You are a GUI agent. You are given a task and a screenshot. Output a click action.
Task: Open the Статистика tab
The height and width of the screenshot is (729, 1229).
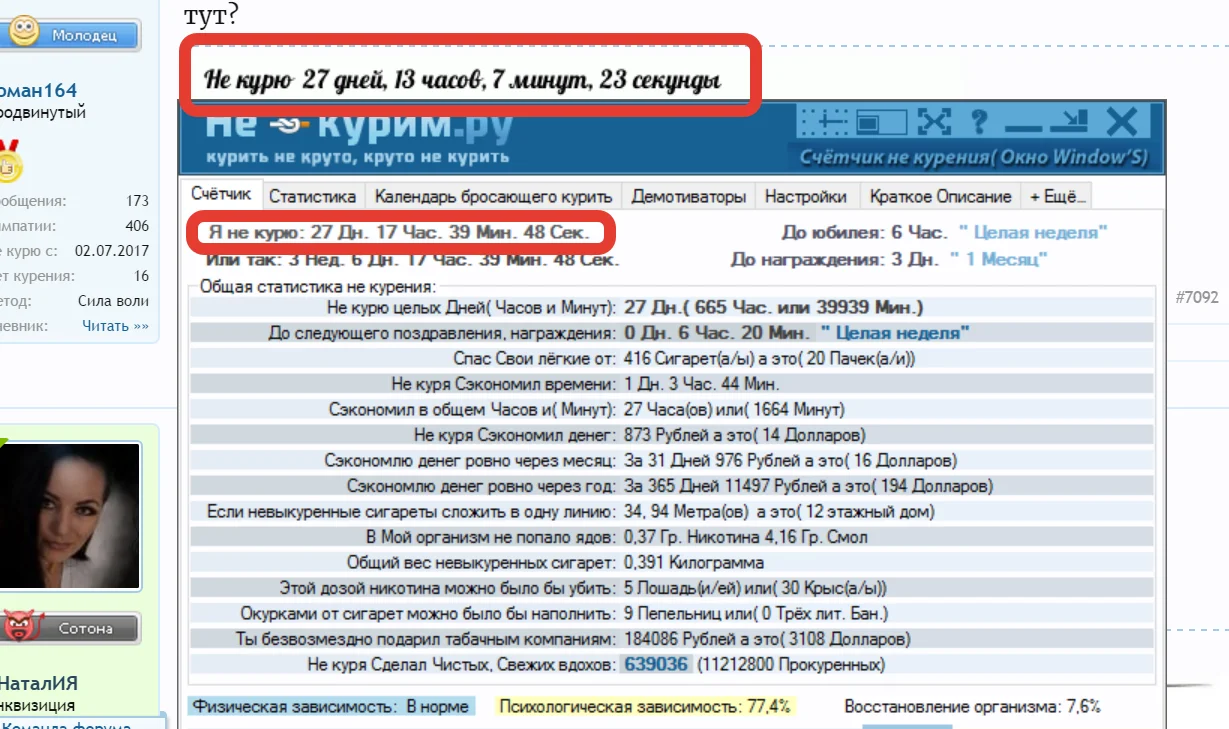pos(312,196)
